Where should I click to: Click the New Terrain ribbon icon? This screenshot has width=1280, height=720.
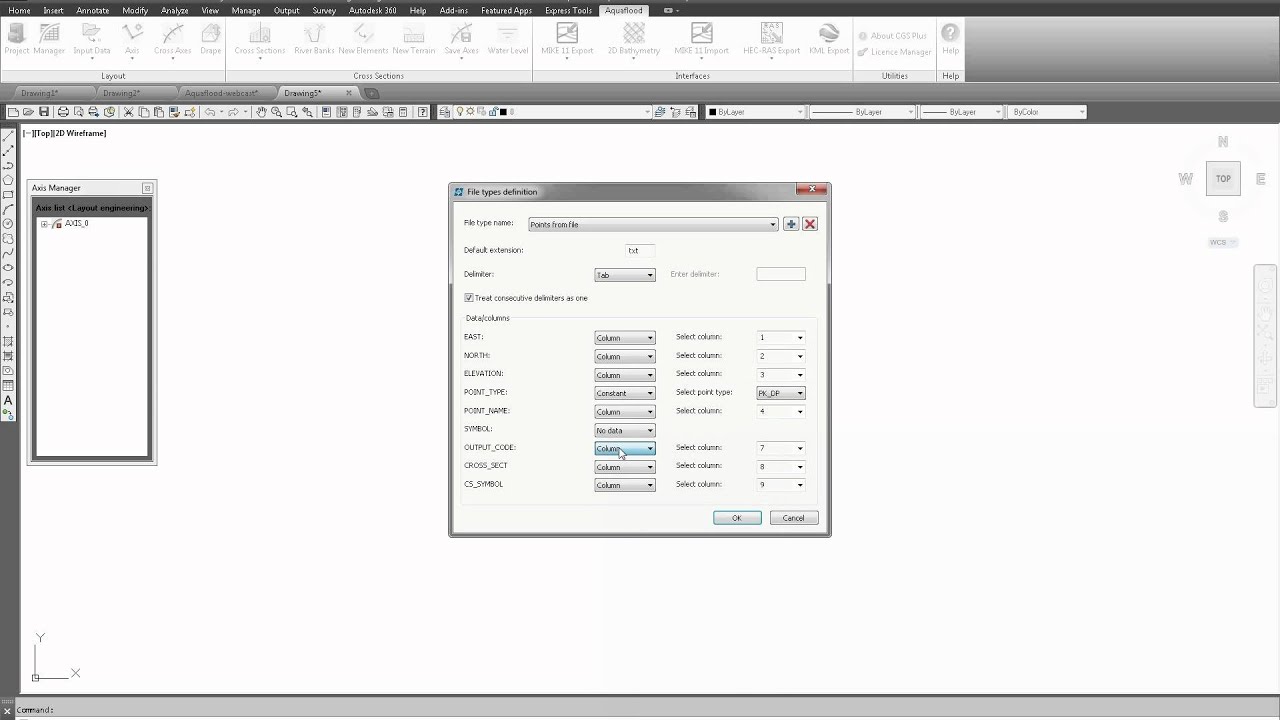tap(413, 39)
